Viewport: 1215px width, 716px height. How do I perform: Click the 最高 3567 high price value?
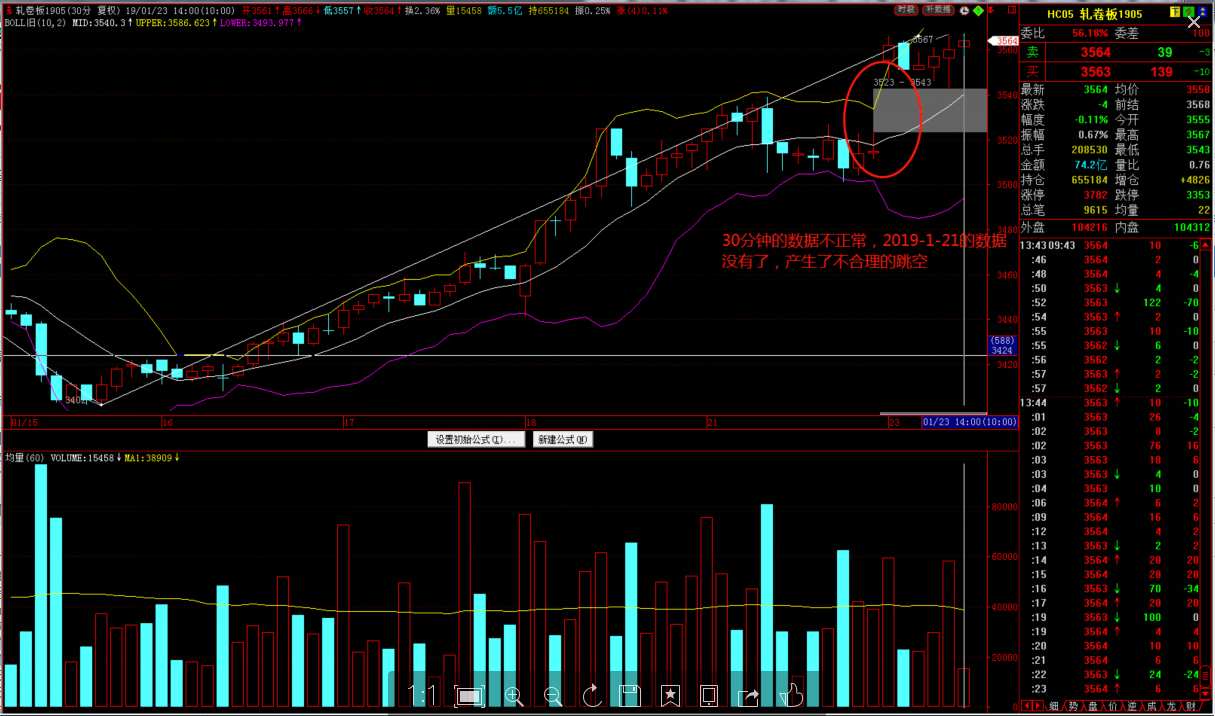tap(1197, 135)
